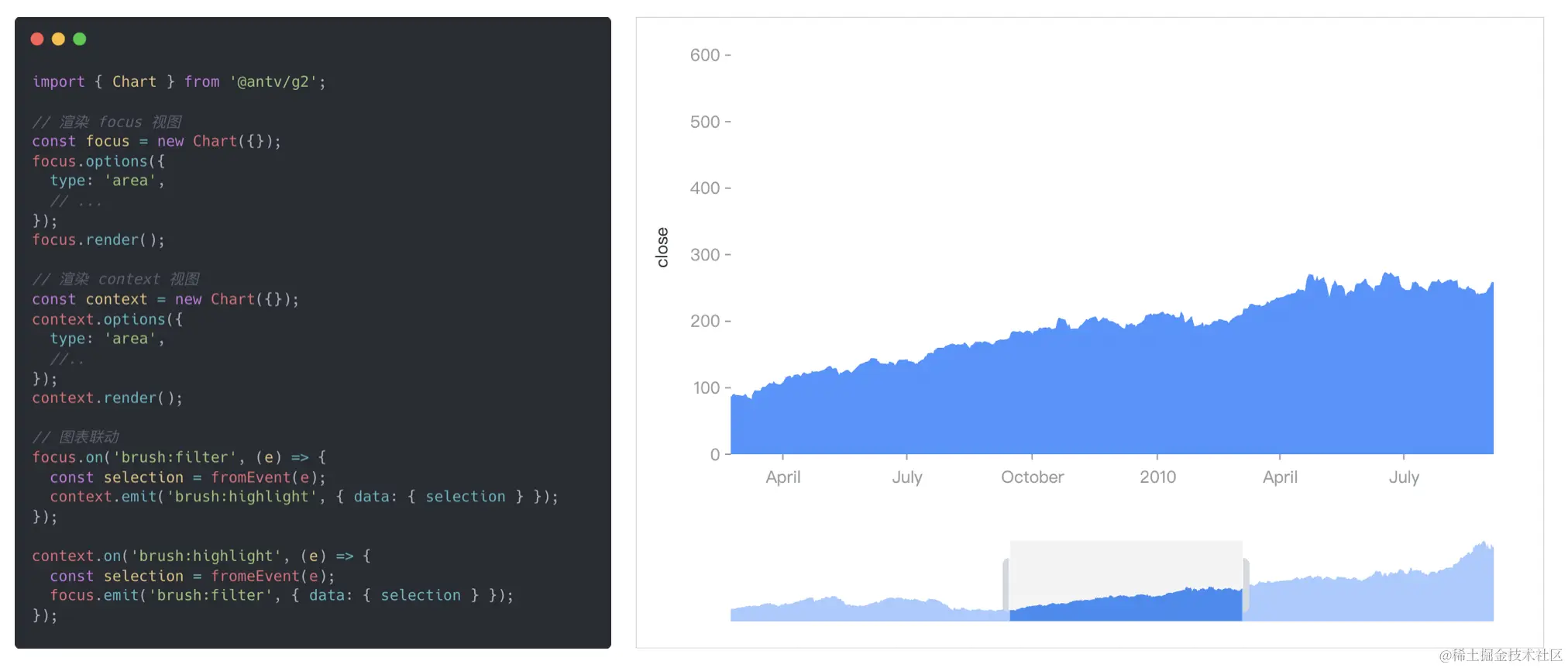The width and height of the screenshot is (1568, 668).
Task: Click the "focus.on('brush:filter'" code line
Action: tap(179, 457)
